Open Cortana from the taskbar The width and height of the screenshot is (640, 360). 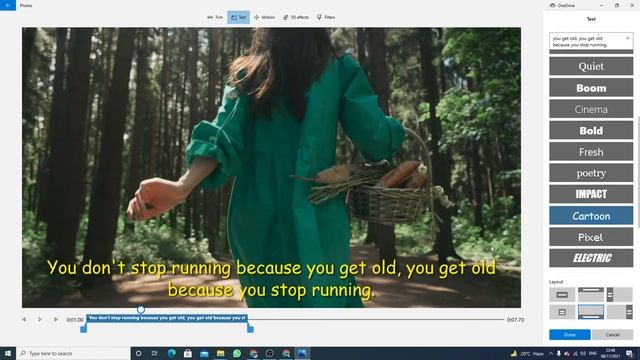pos(138,353)
